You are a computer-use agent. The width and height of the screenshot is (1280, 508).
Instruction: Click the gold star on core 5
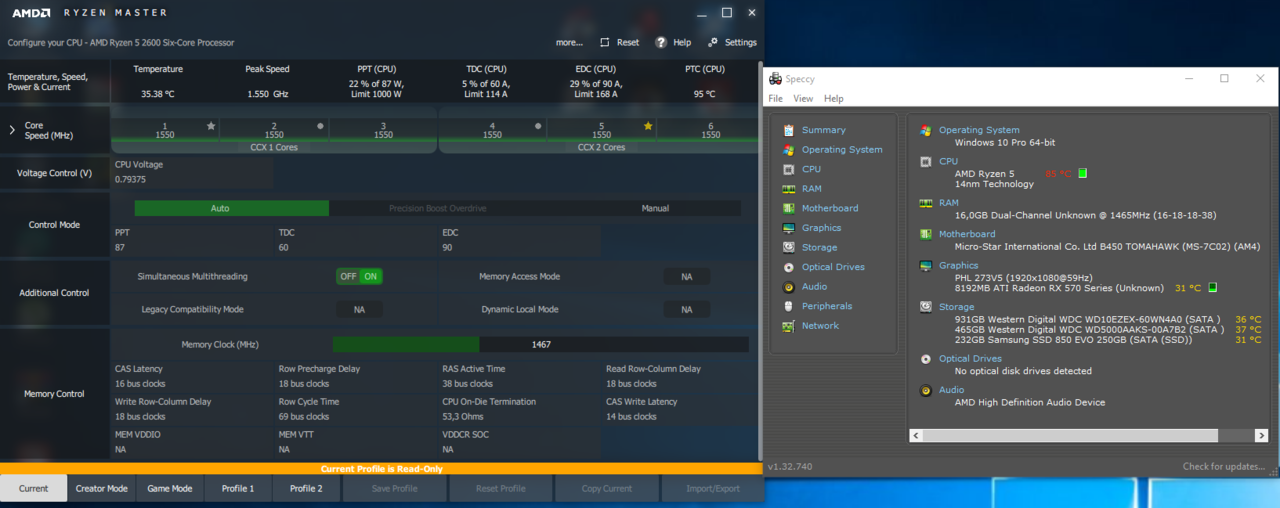tap(648, 126)
